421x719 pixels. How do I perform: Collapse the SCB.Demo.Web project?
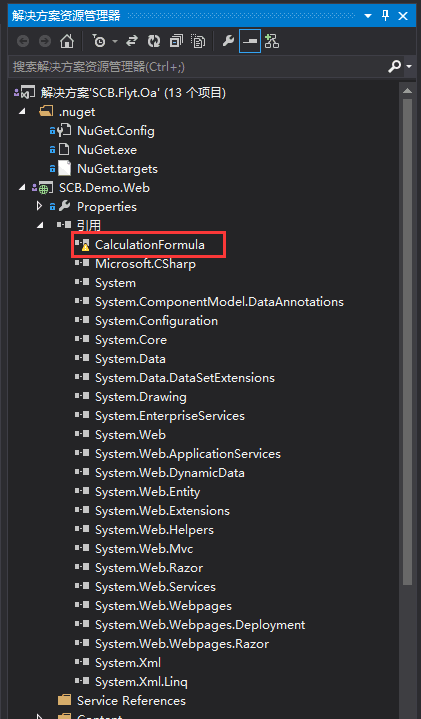click(22, 188)
